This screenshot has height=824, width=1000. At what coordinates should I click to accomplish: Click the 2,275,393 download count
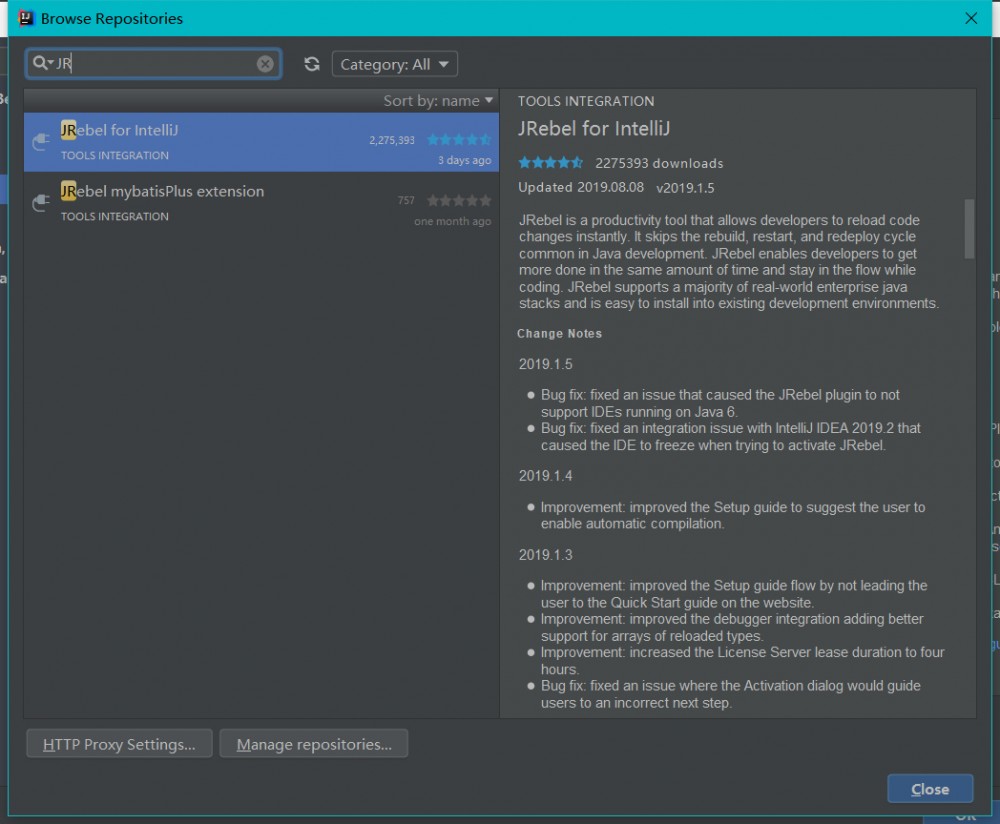(x=392, y=140)
